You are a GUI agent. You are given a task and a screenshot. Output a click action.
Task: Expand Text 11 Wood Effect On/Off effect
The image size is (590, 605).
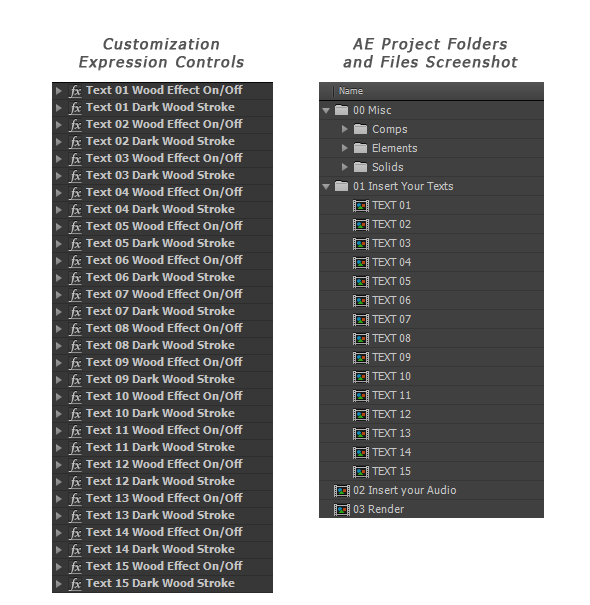point(59,431)
